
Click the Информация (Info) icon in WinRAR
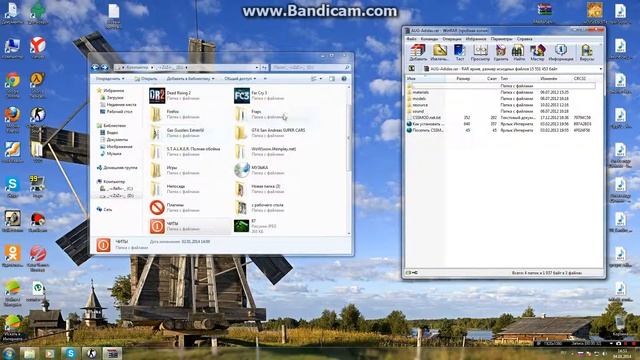click(x=561, y=53)
